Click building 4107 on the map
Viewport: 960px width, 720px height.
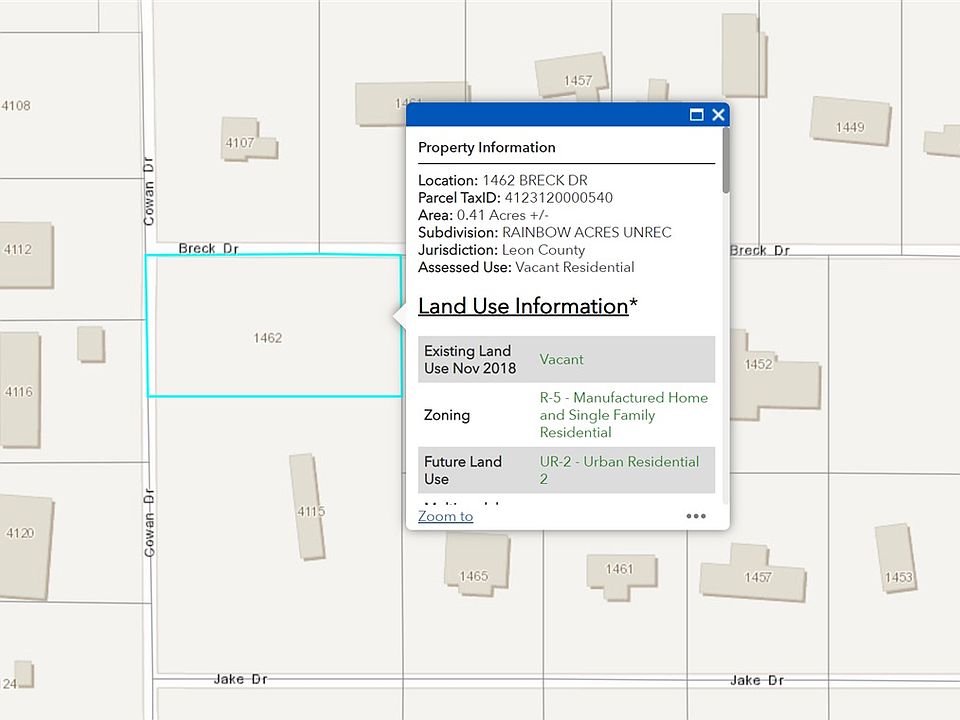coord(249,140)
